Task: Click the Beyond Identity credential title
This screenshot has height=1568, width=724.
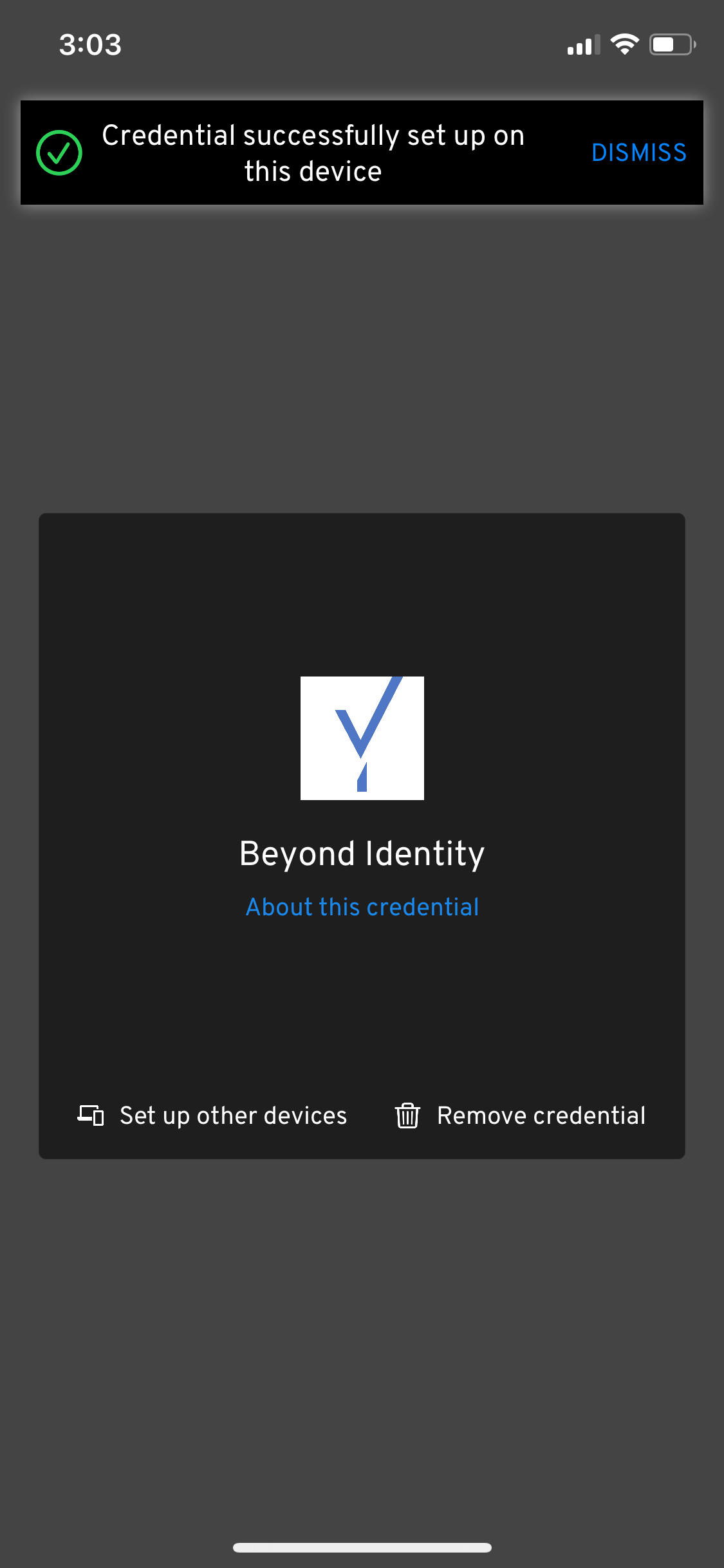Action: tap(362, 854)
